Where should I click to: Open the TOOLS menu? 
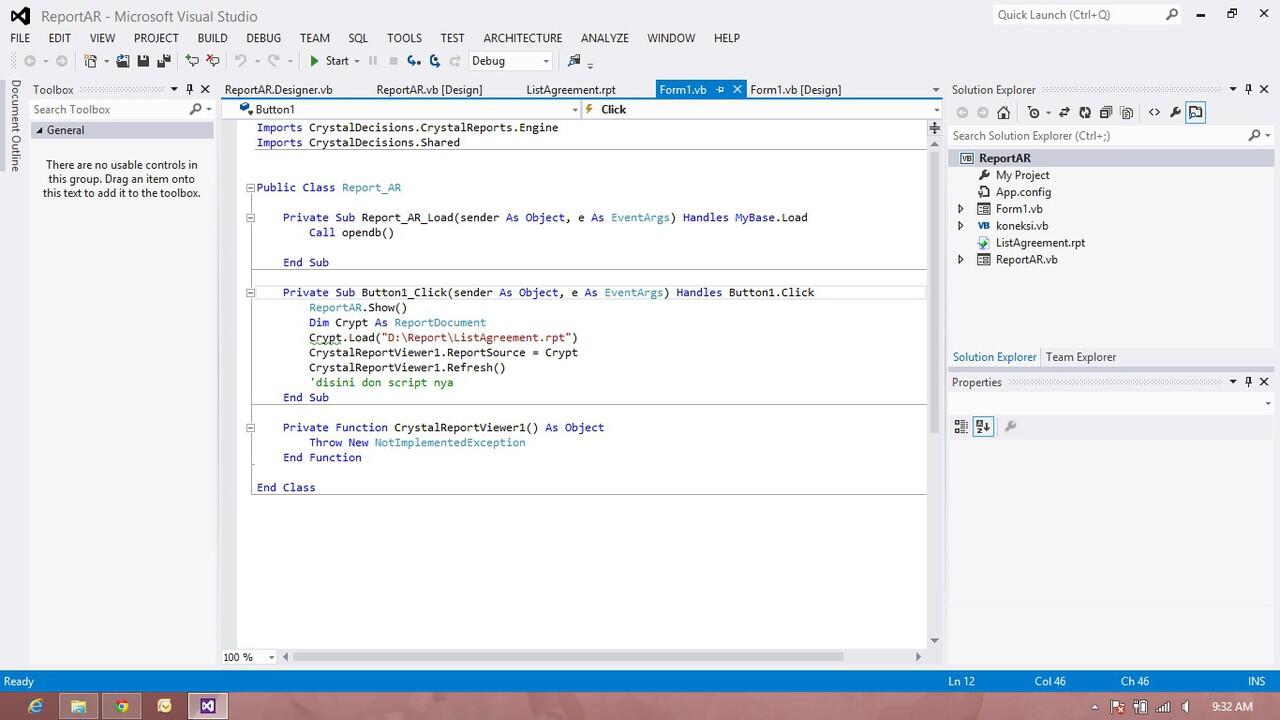[404, 38]
